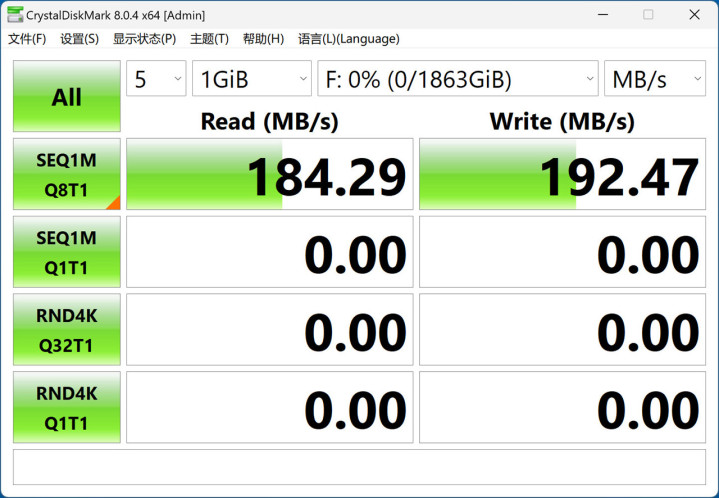This screenshot has width=719, height=498.
Task: Open the 显示状态(P) menu
Action: (x=144, y=39)
